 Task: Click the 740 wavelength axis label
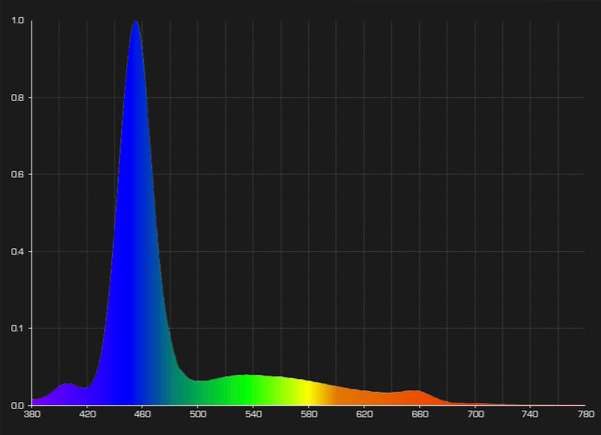(x=530, y=414)
